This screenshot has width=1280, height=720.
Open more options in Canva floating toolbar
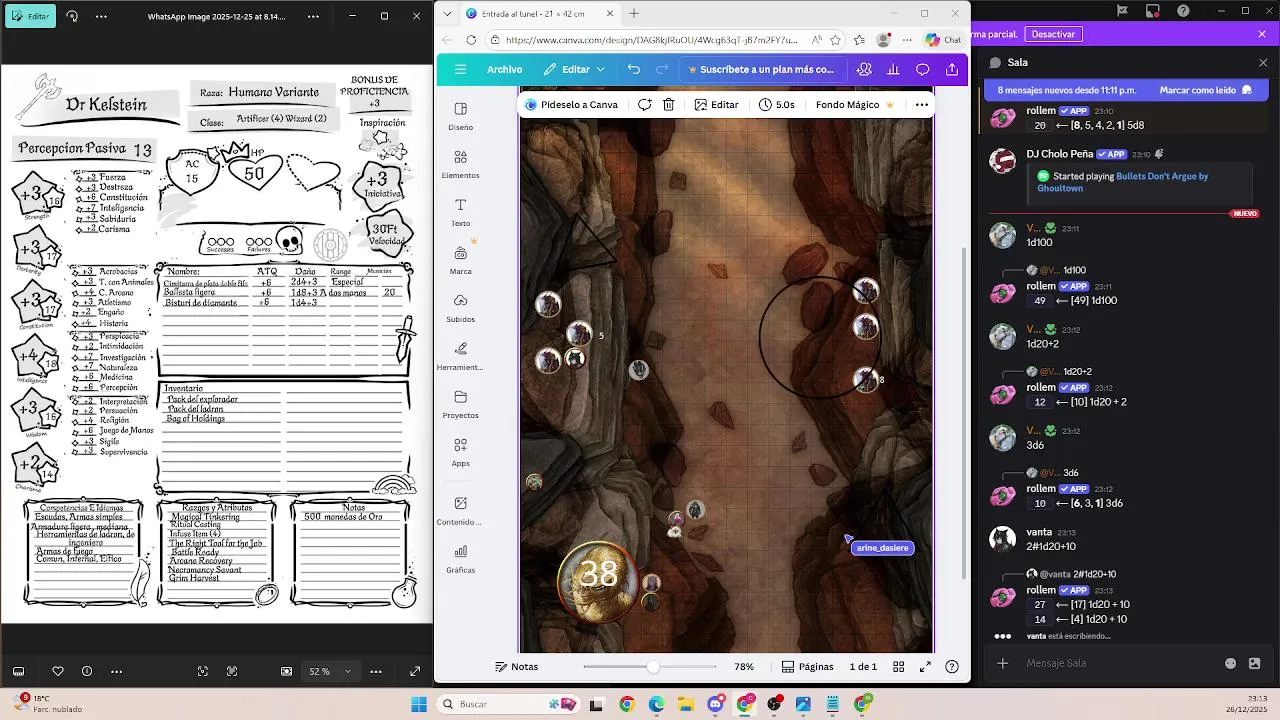point(922,104)
